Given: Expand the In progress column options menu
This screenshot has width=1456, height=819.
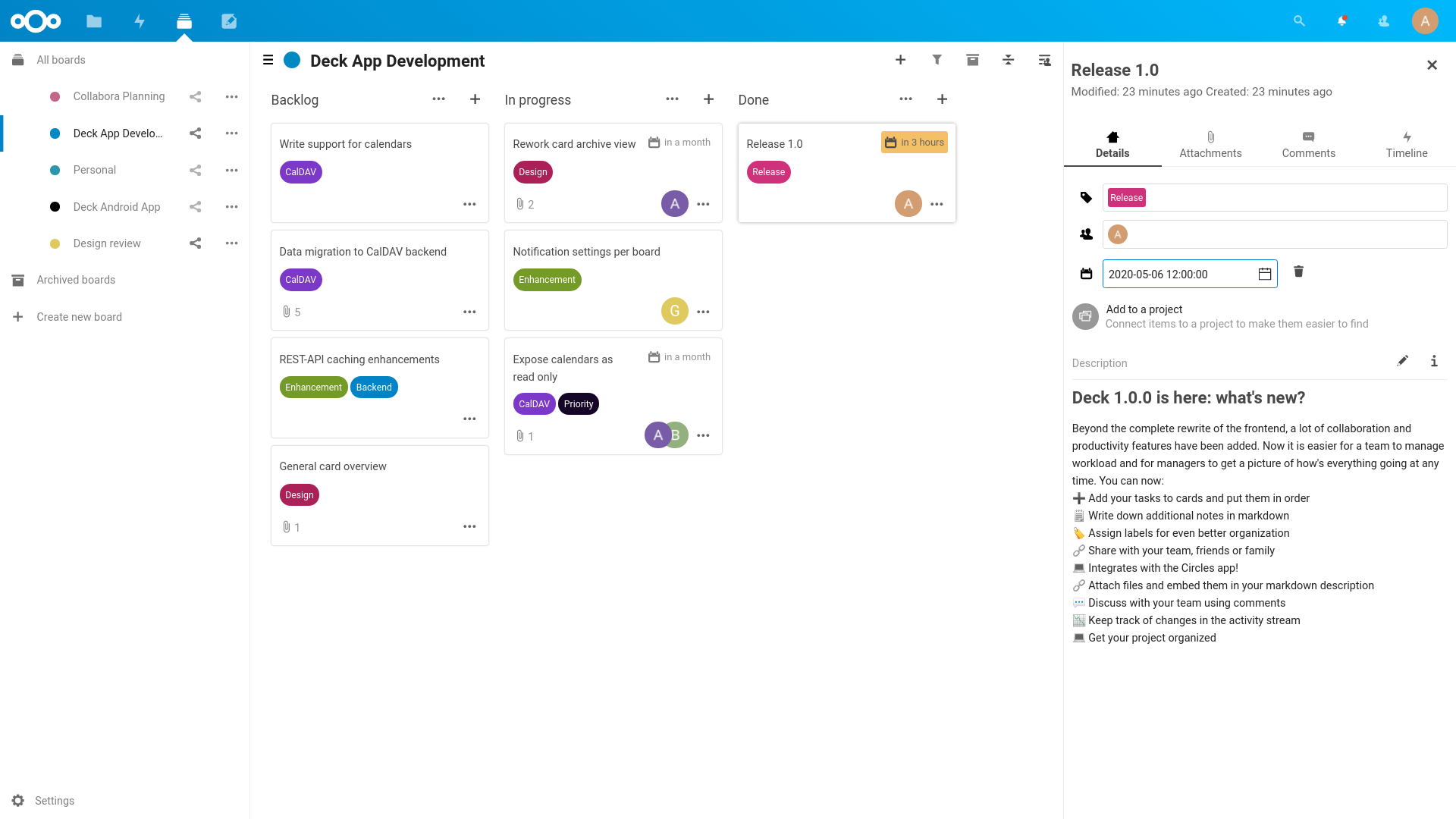Looking at the screenshot, I should point(672,99).
